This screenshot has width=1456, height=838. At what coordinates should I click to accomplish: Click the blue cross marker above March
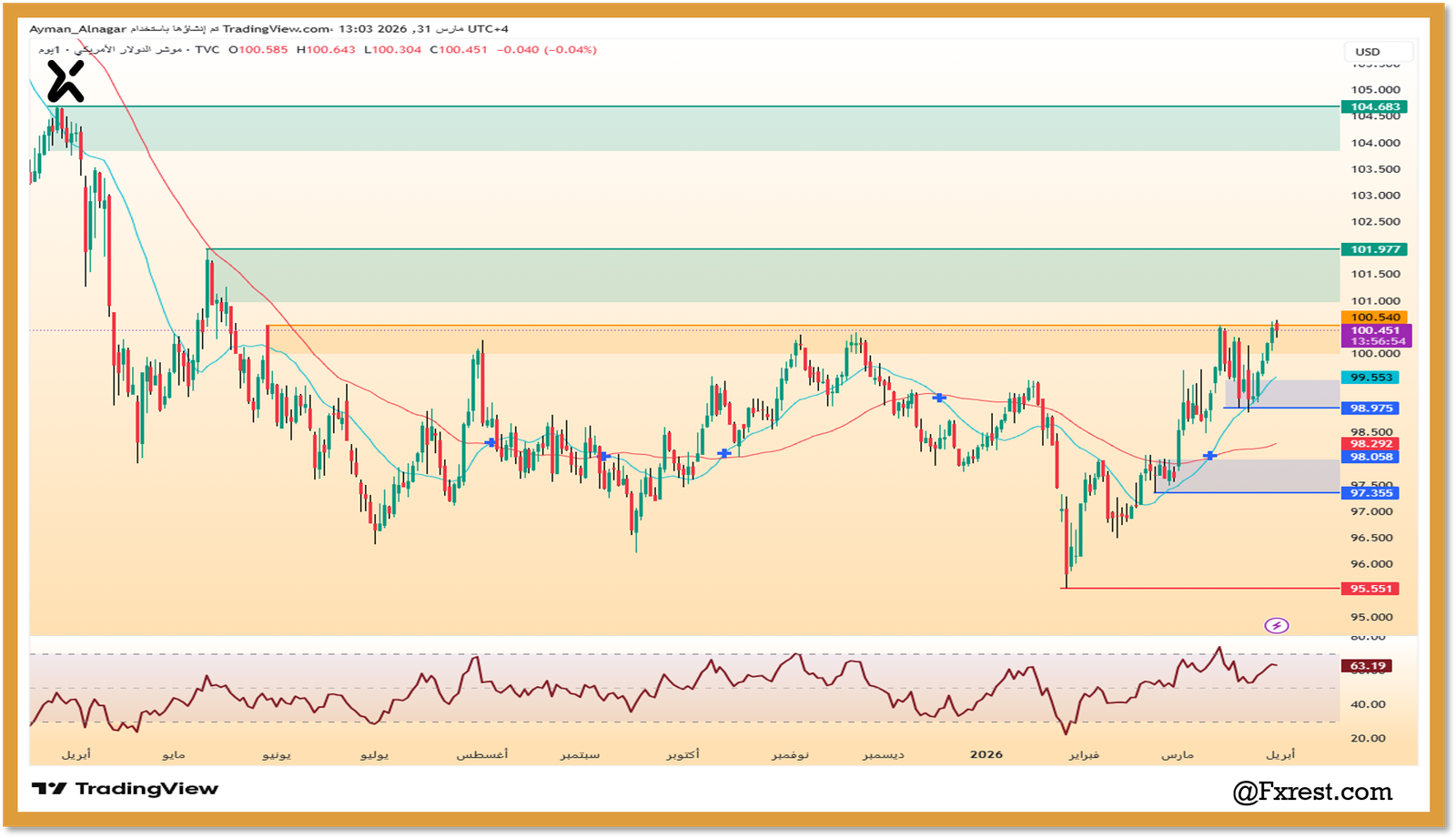(1209, 455)
